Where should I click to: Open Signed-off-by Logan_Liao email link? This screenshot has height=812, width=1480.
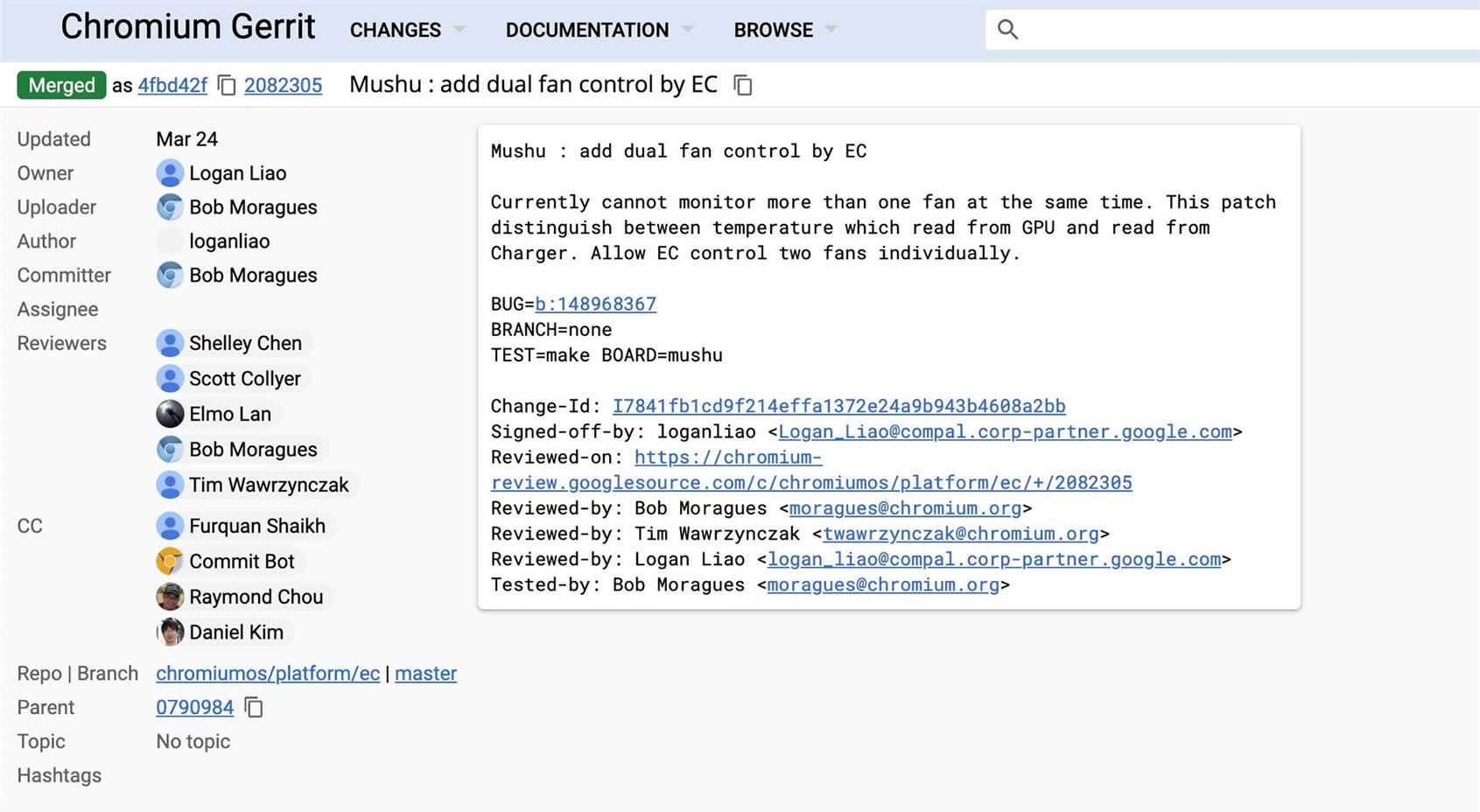coord(1005,432)
